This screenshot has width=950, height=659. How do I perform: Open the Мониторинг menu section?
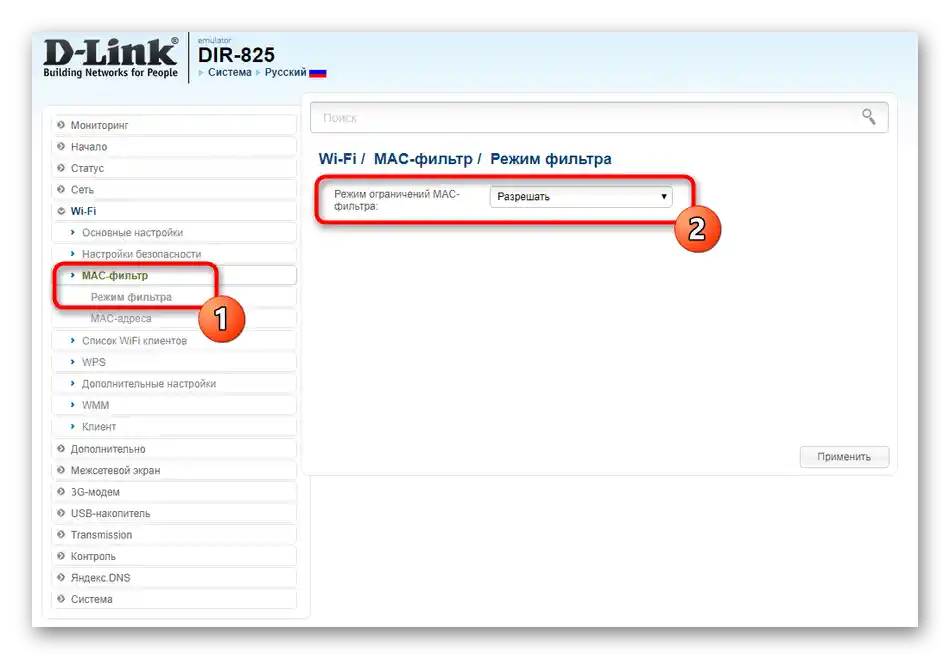pos(174,125)
